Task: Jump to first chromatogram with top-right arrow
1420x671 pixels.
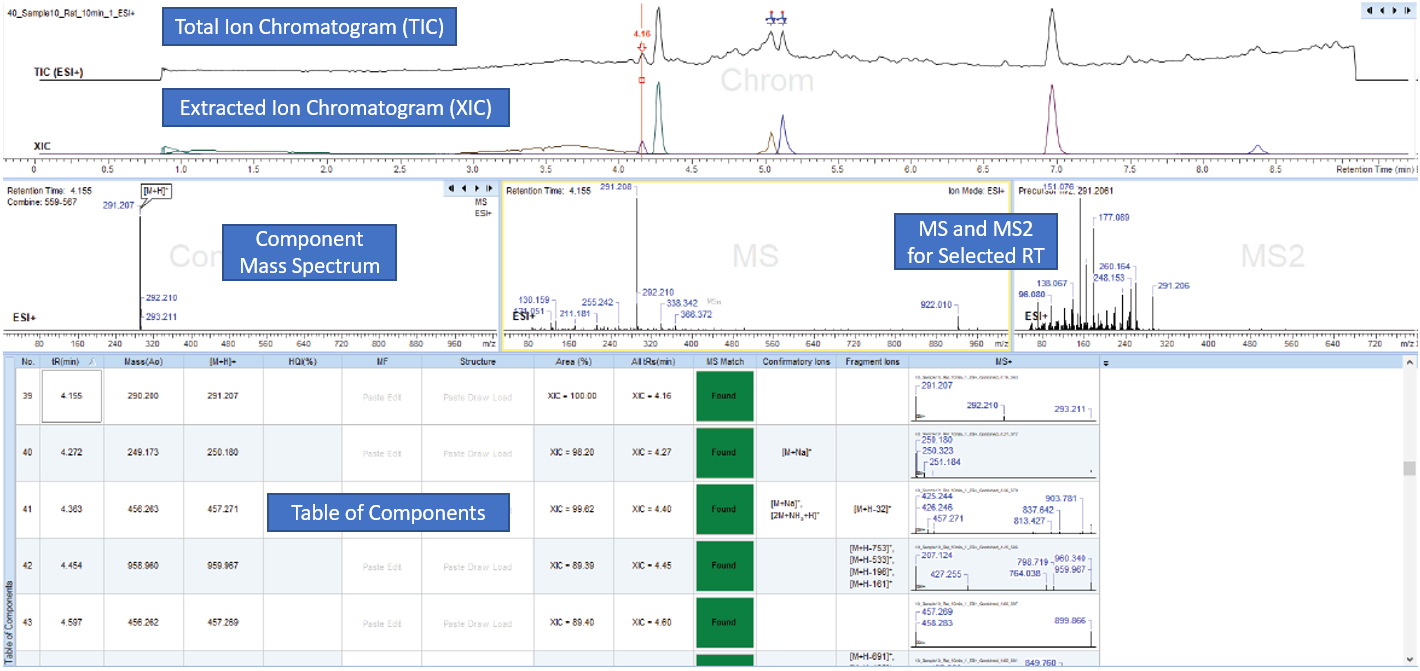Action: pos(1370,9)
